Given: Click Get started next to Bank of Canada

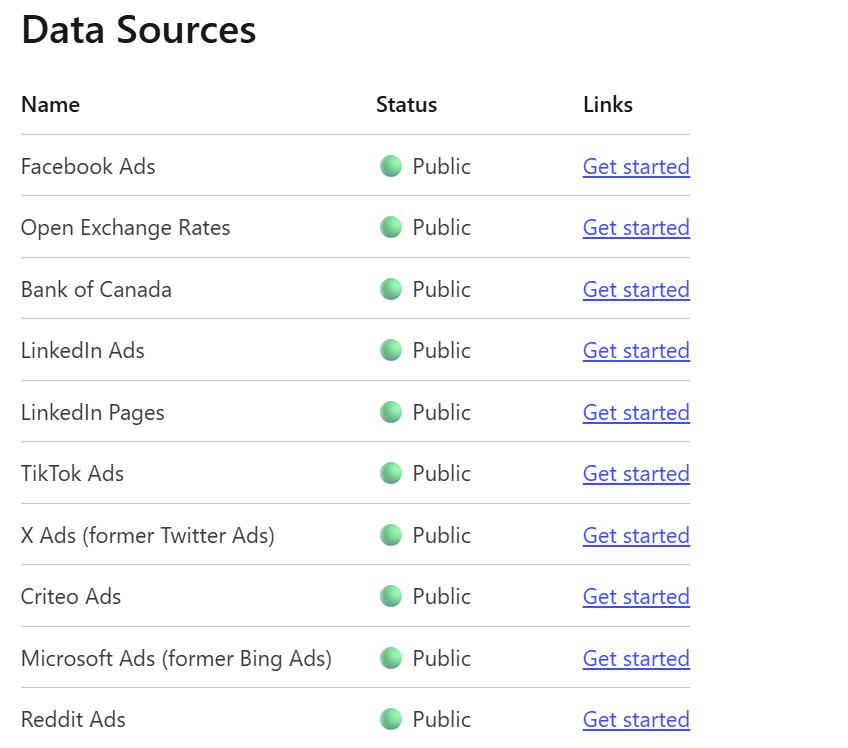Looking at the screenshot, I should 636,289.
